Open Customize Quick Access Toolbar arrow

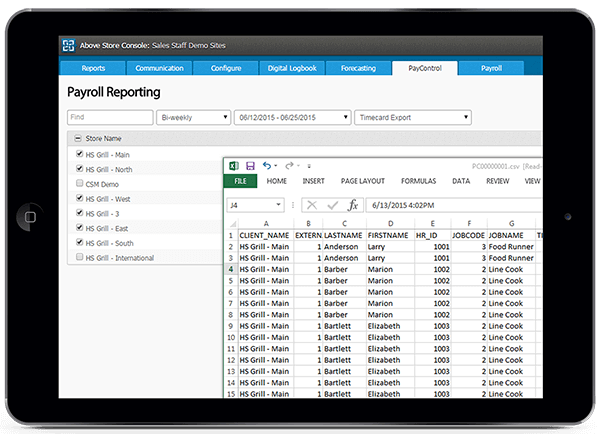tap(309, 166)
